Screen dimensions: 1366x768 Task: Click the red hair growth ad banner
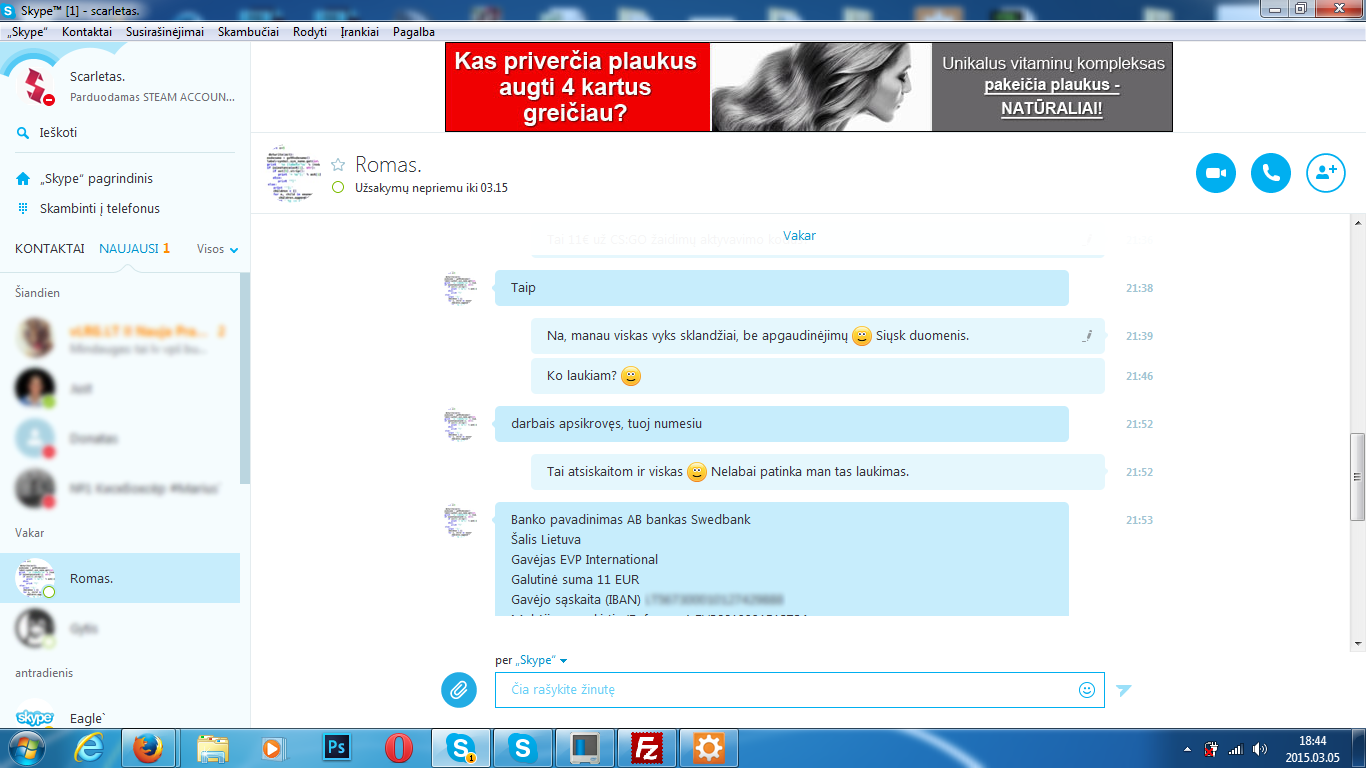point(578,87)
